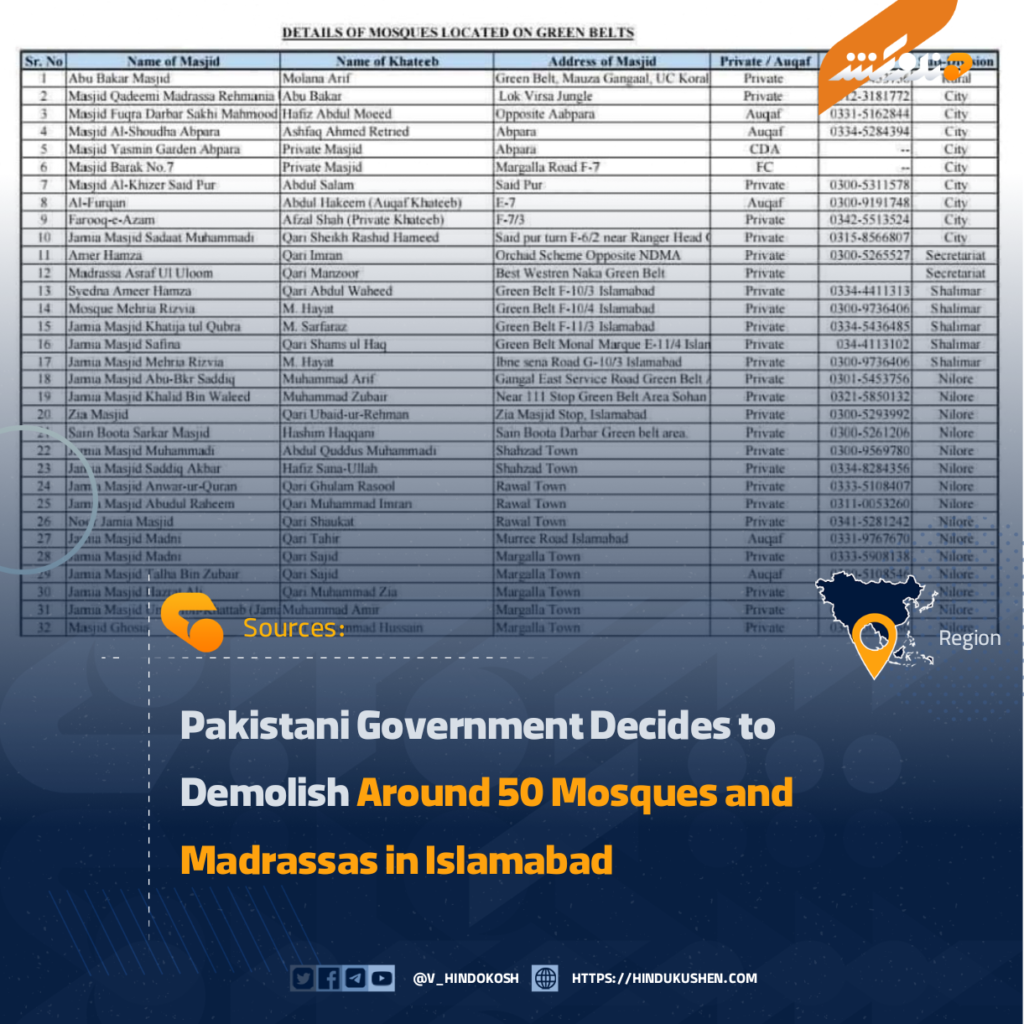This screenshot has height=1024, width=1024.
Task: Click the orange logo beside Sources
Action: pyautogui.click(x=193, y=622)
